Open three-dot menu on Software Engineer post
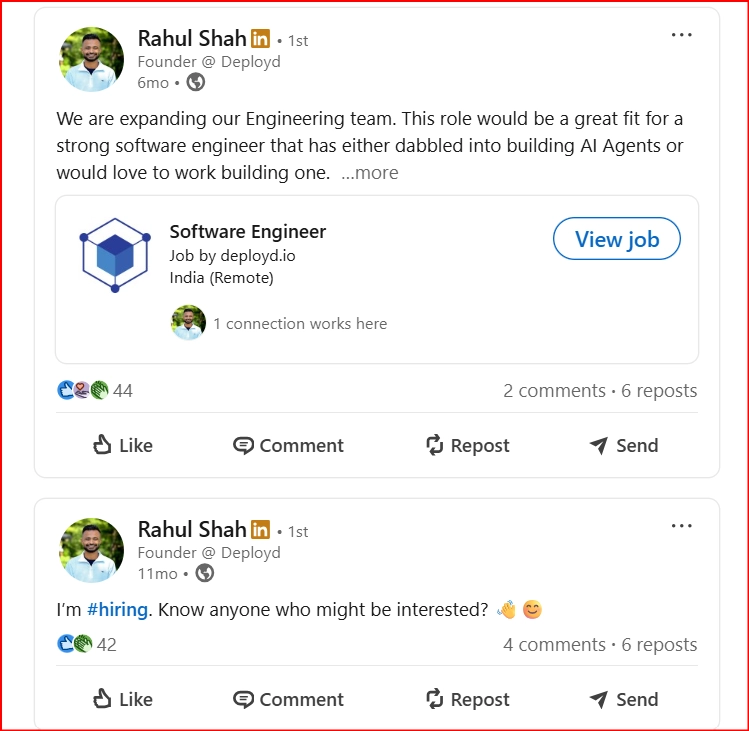This screenshot has height=731, width=749. pyautogui.click(x=681, y=35)
